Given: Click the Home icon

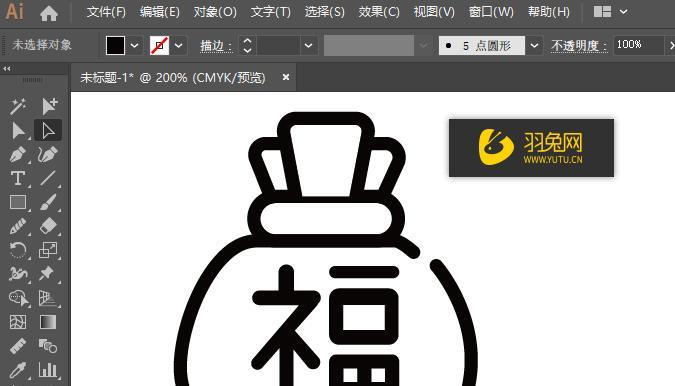Looking at the screenshot, I should [49, 13].
